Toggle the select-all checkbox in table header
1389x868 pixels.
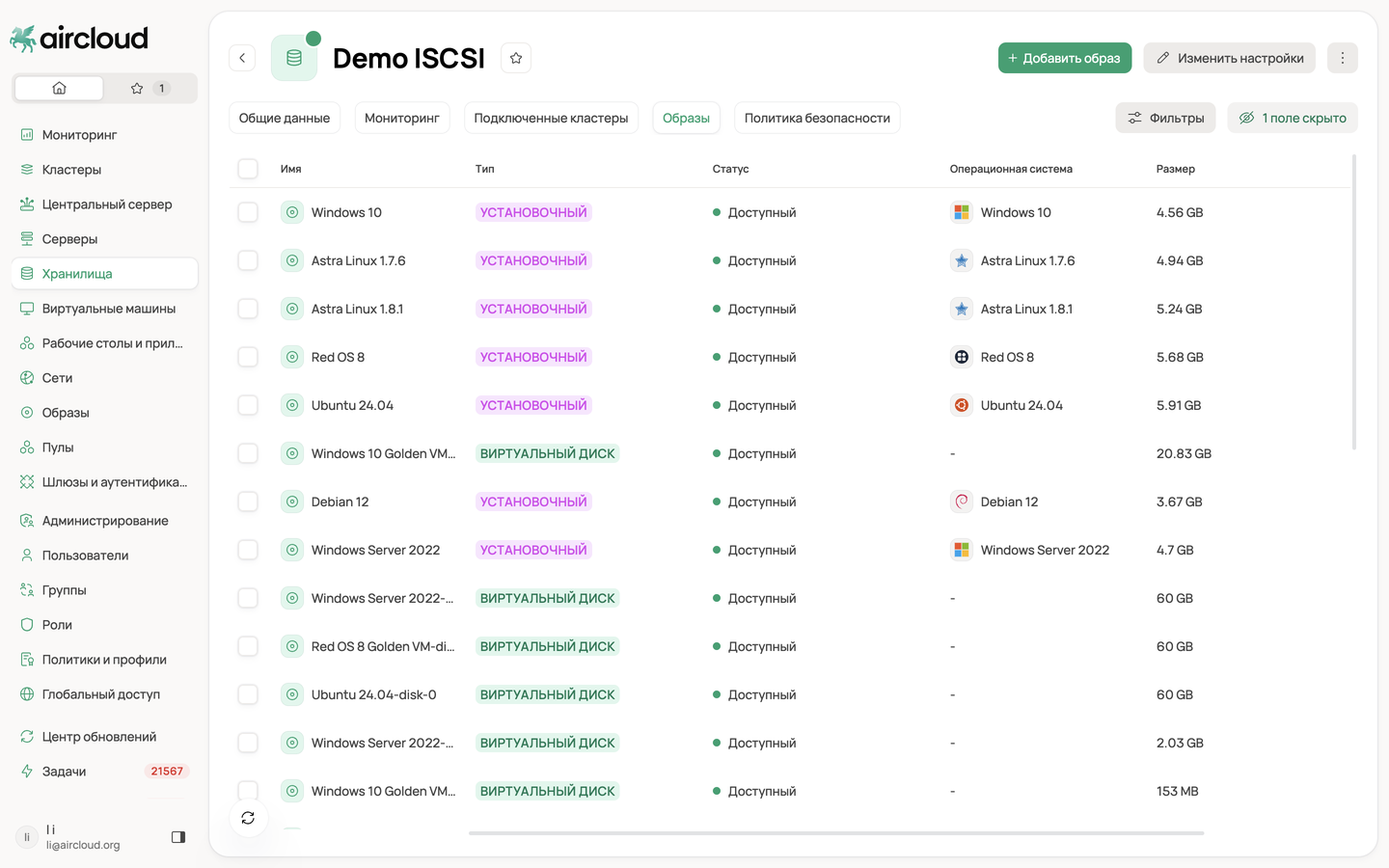pyautogui.click(x=248, y=169)
